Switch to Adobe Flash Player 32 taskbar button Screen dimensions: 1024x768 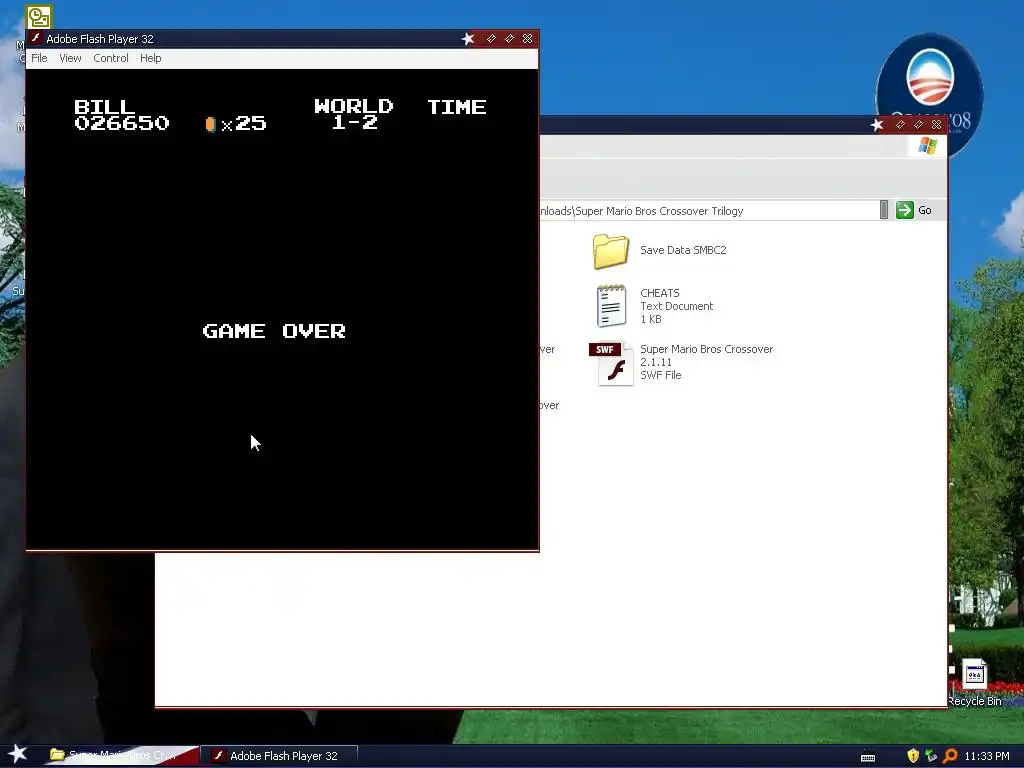click(279, 756)
